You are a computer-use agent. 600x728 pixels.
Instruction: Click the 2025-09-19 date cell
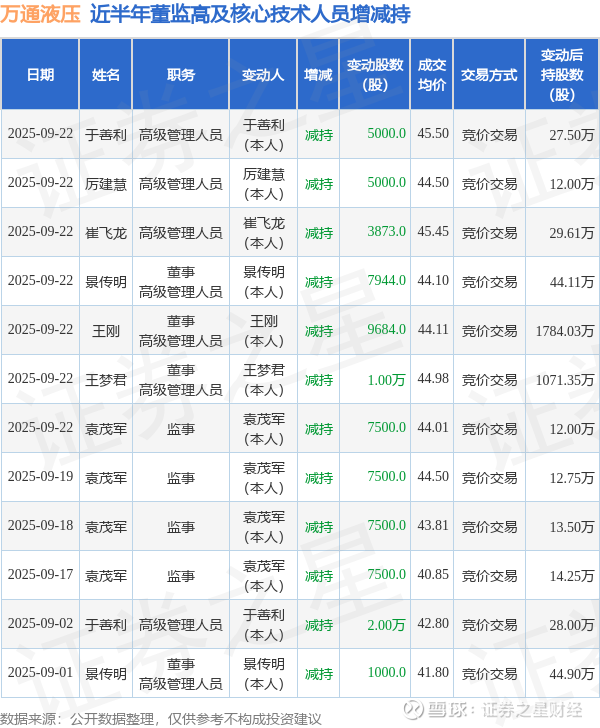point(40,476)
